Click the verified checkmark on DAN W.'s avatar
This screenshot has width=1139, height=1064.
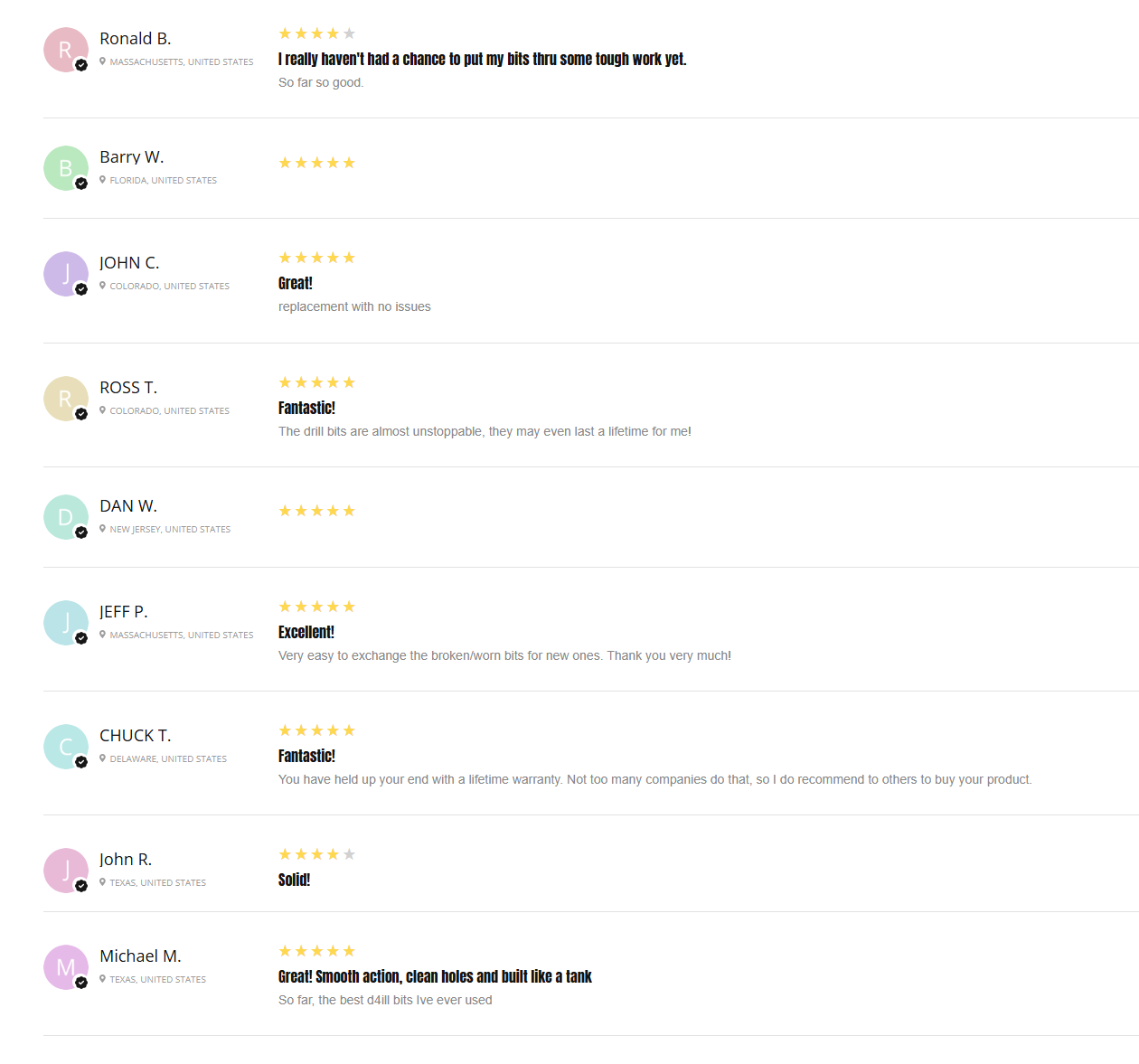[x=81, y=532]
